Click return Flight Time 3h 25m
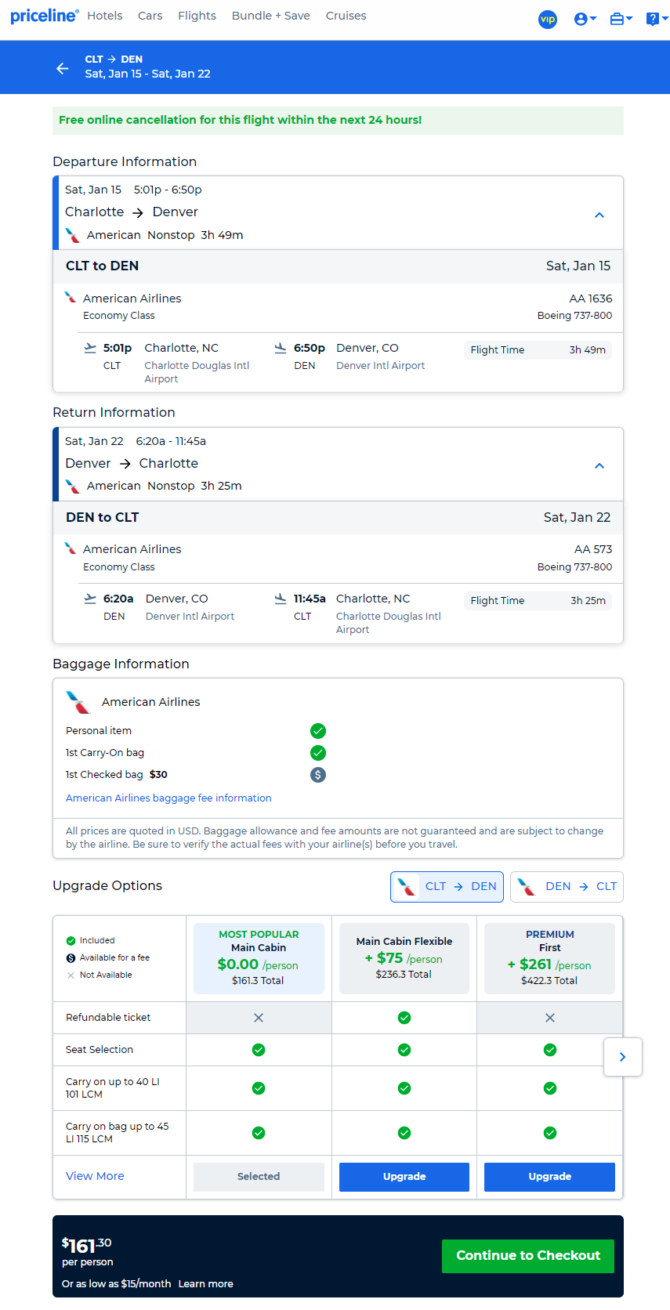 (x=538, y=601)
